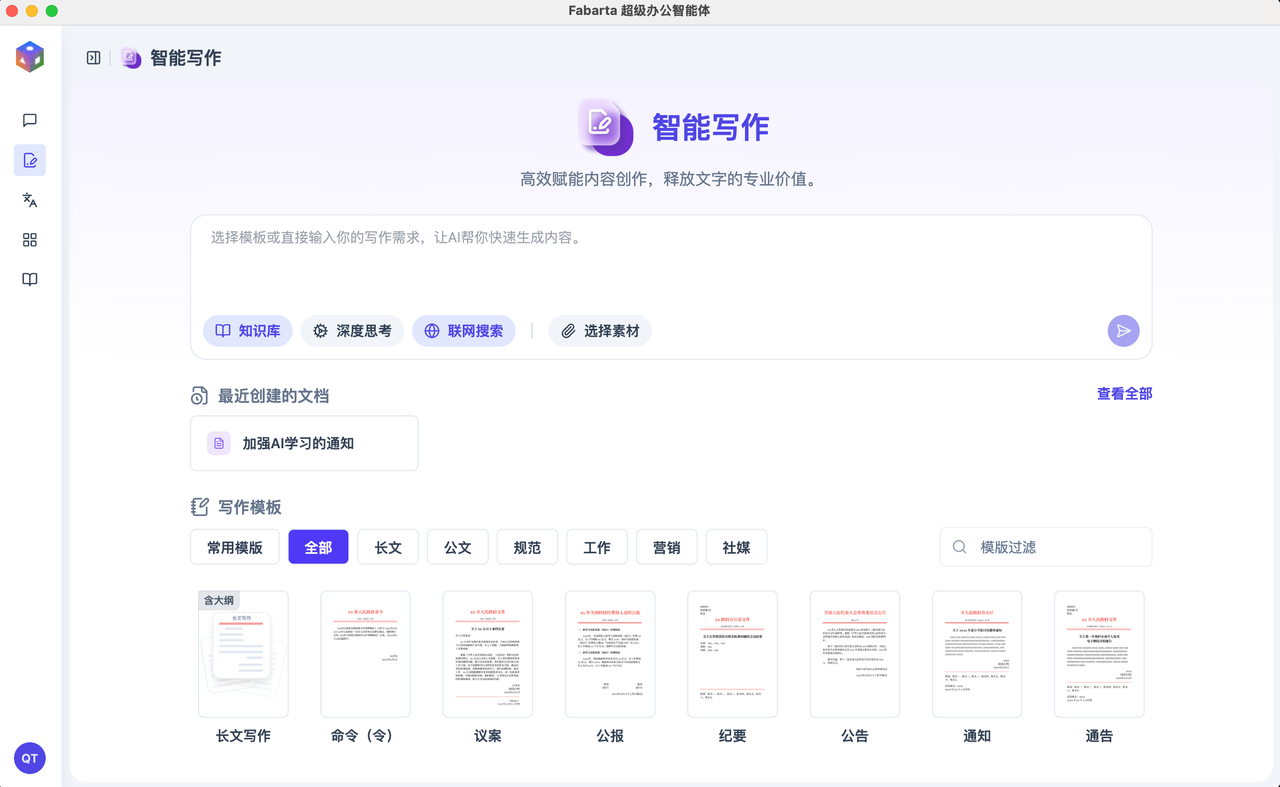
Task: Click the 模版过滤 search field
Action: pyautogui.click(x=1046, y=547)
